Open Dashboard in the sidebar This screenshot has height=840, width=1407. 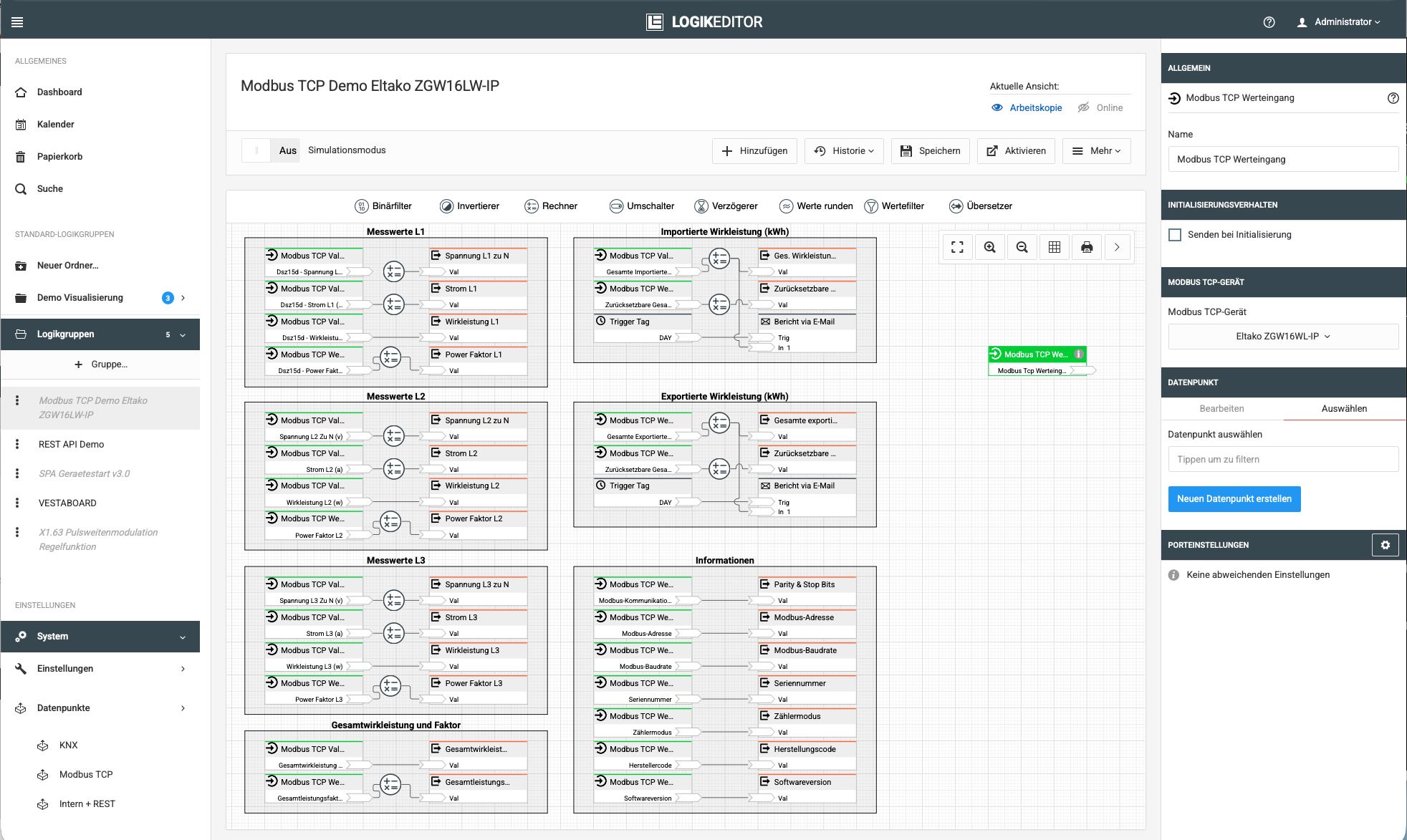pos(59,92)
